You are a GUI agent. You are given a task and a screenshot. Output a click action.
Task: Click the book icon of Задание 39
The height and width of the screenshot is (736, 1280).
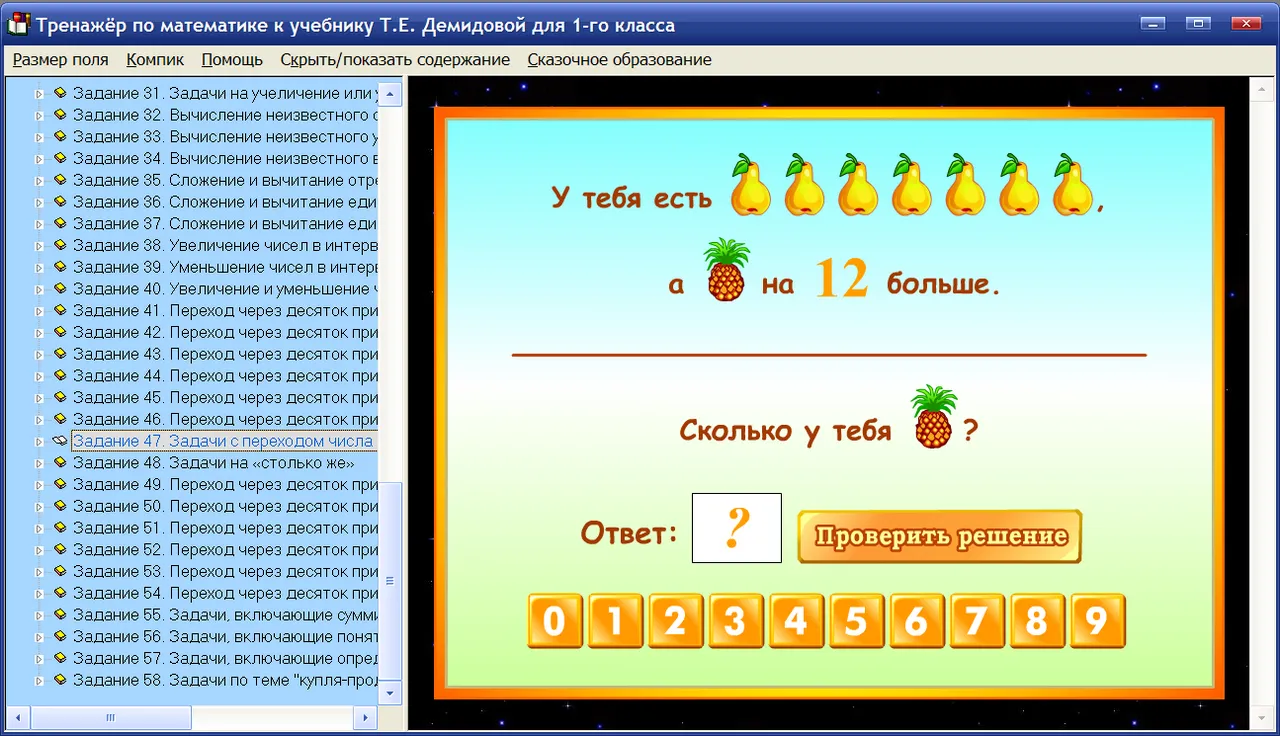click(60, 267)
